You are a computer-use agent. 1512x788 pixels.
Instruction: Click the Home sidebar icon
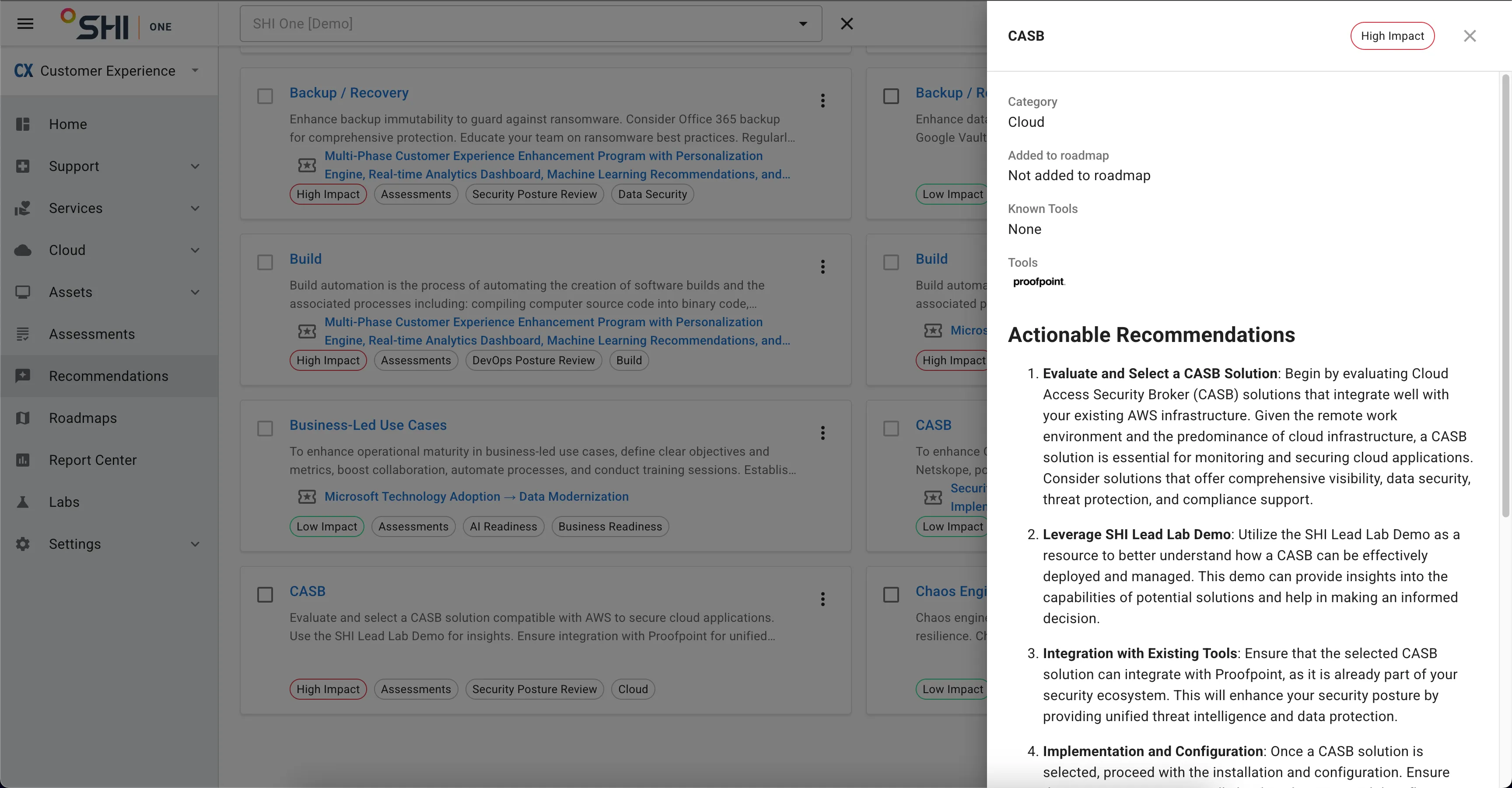[x=23, y=124]
